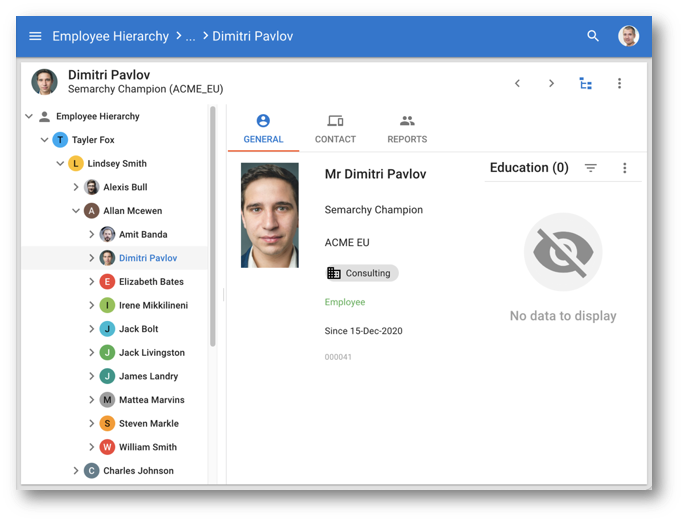Click the William Smith avatar icon

[x=107, y=447]
